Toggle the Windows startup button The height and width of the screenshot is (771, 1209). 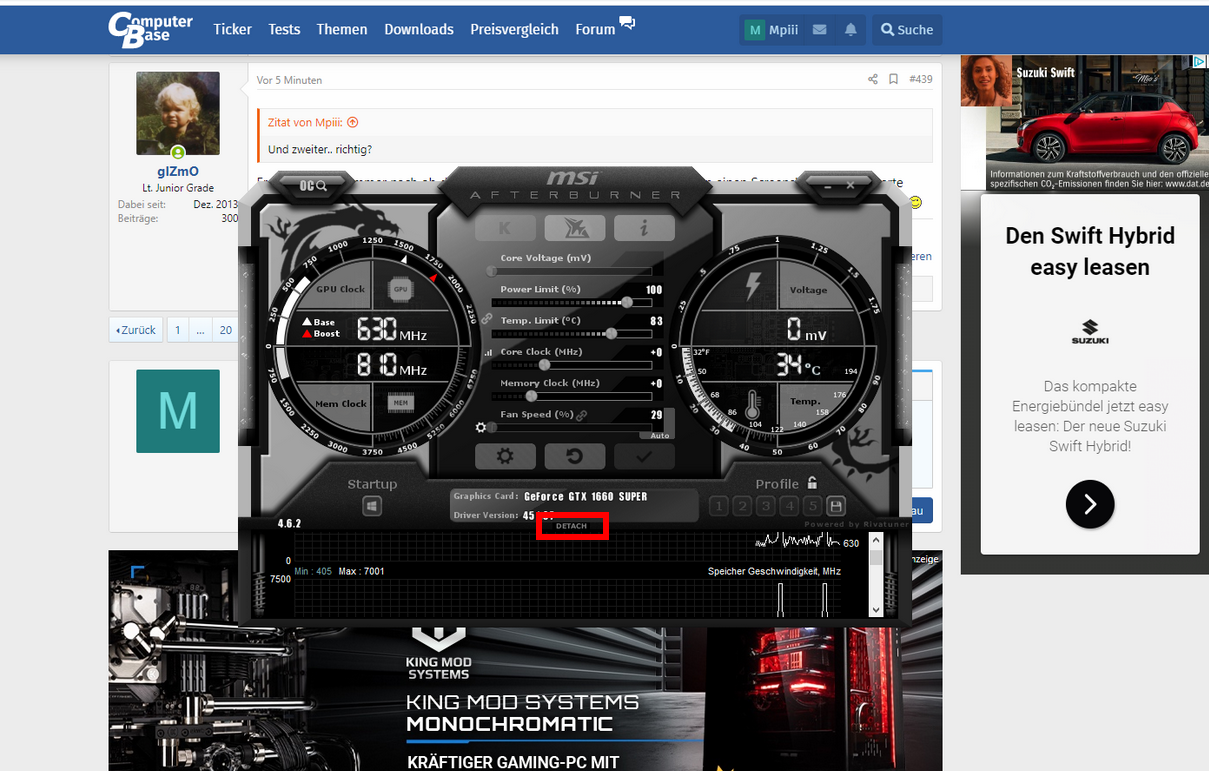pos(372,507)
